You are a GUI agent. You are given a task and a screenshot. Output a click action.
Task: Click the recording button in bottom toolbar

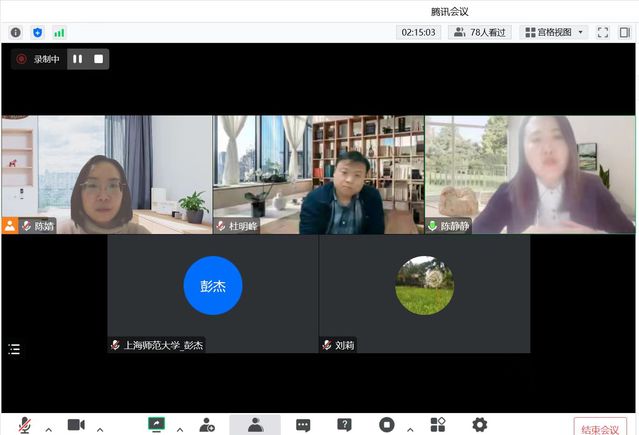coord(387,425)
